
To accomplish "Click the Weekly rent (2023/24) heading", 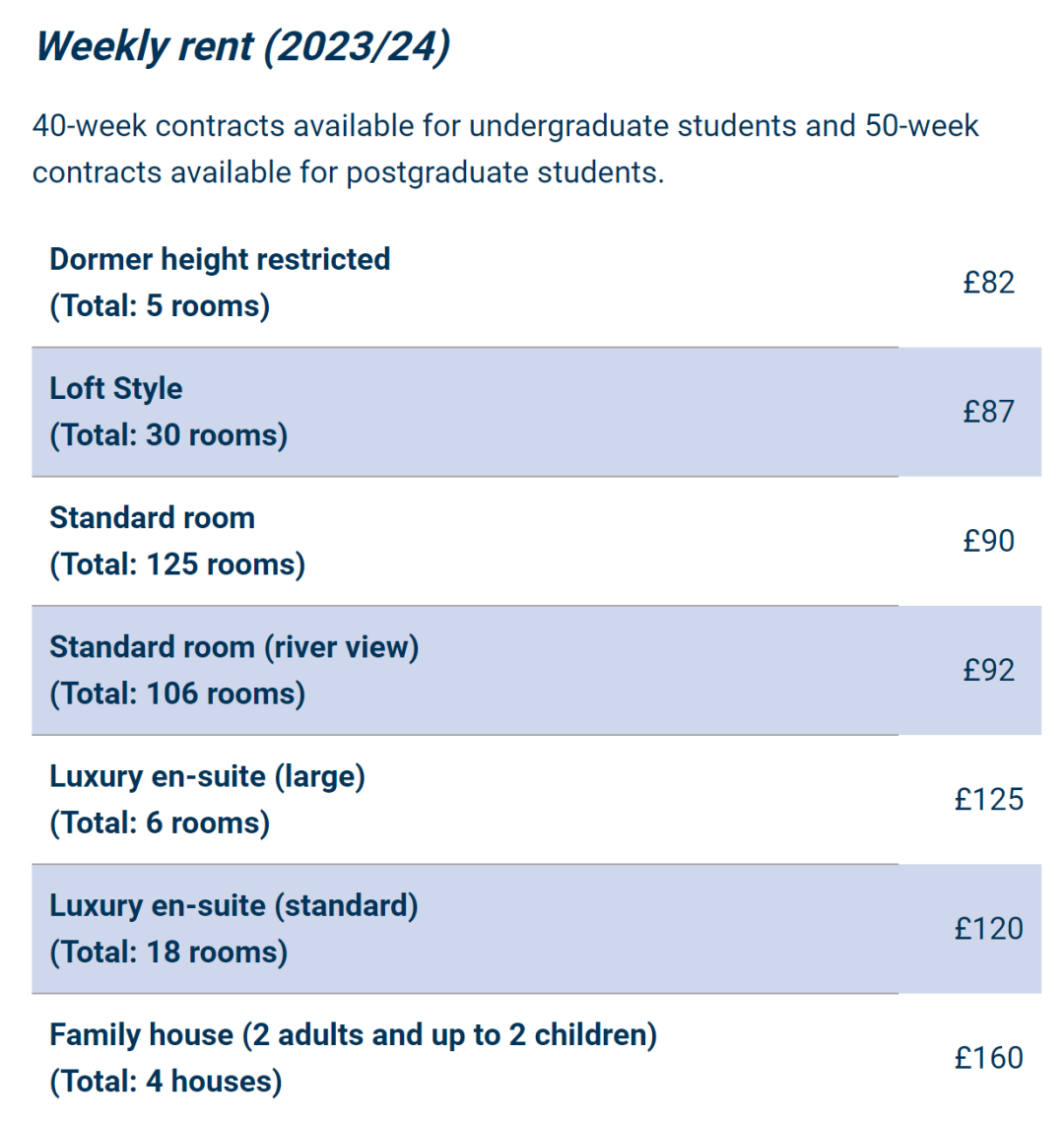I will (243, 47).
